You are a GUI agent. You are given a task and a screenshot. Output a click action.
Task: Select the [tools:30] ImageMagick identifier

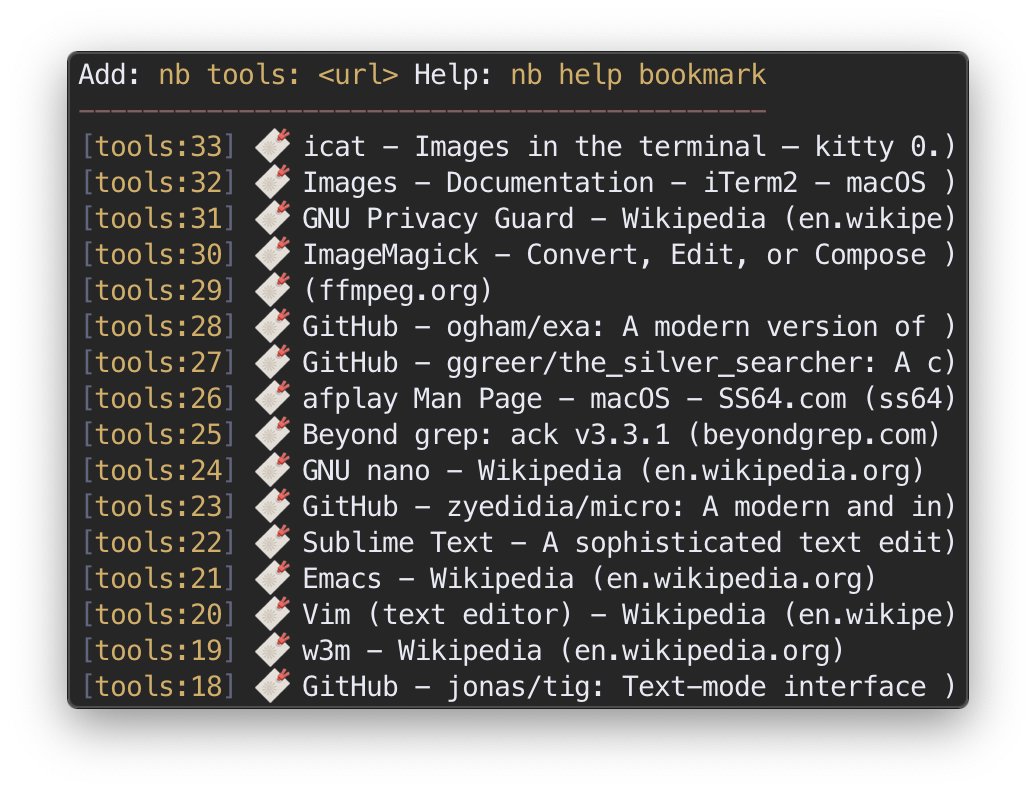pos(158,255)
